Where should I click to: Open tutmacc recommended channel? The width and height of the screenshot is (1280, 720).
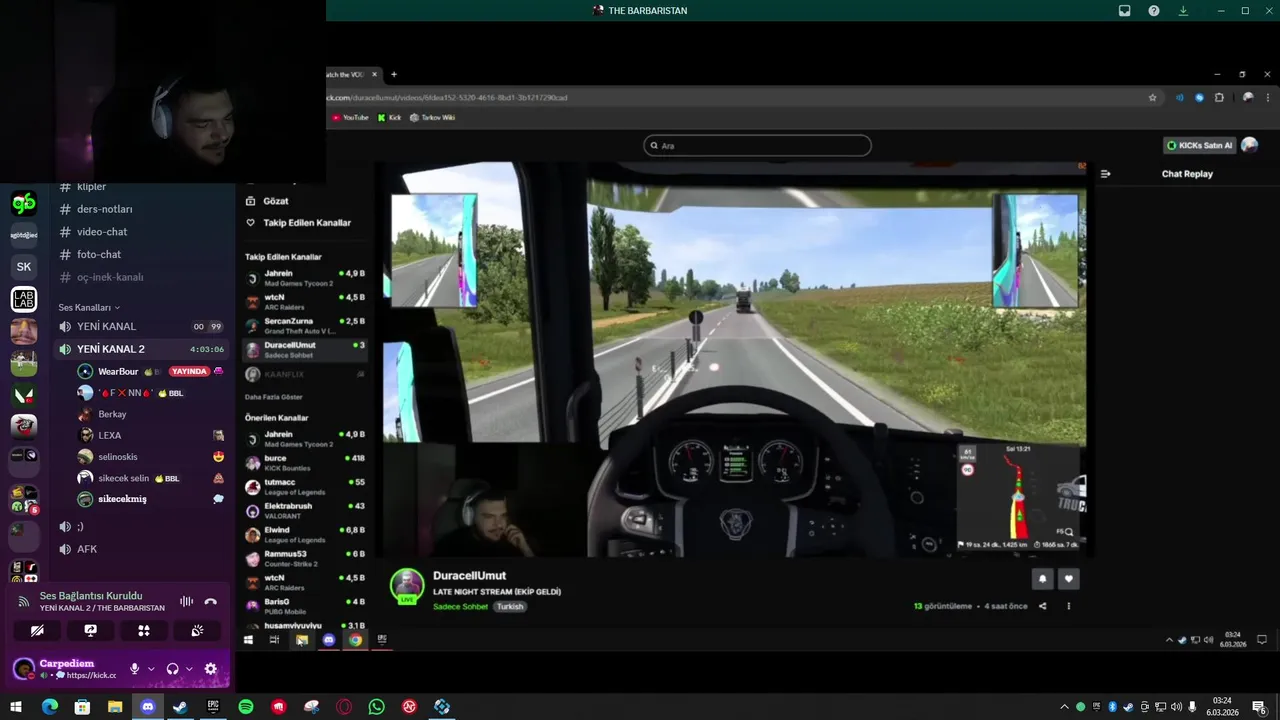(305, 486)
